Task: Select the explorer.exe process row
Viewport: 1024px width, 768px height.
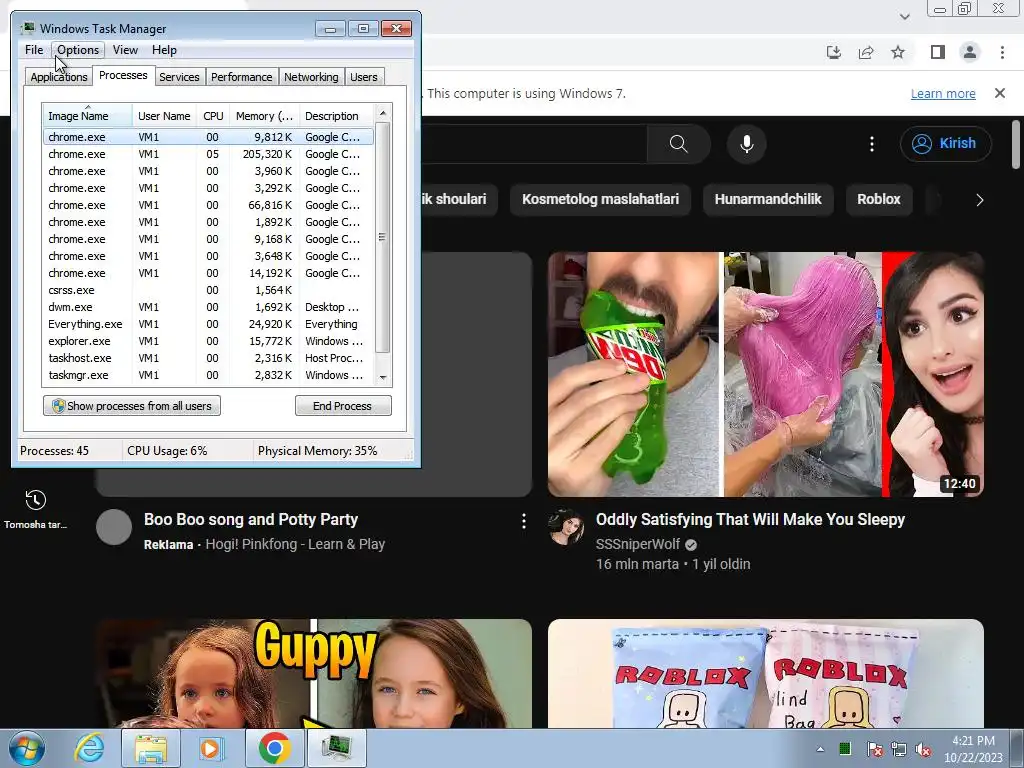Action: point(209,341)
